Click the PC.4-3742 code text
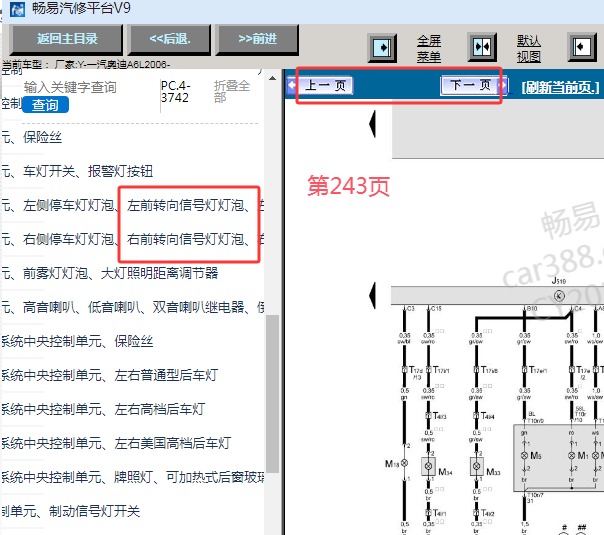The image size is (604, 535). point(176,91)
